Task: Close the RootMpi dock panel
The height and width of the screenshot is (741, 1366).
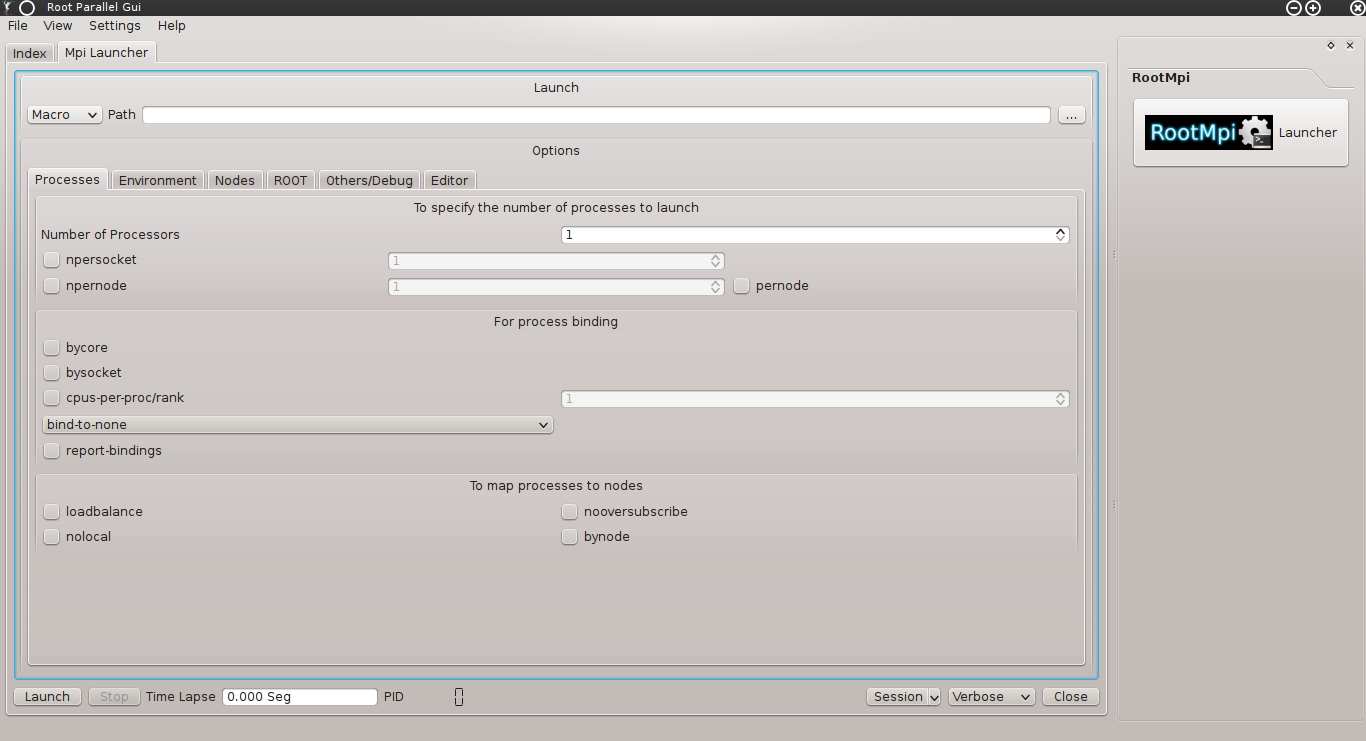Action: (1350, 46)
